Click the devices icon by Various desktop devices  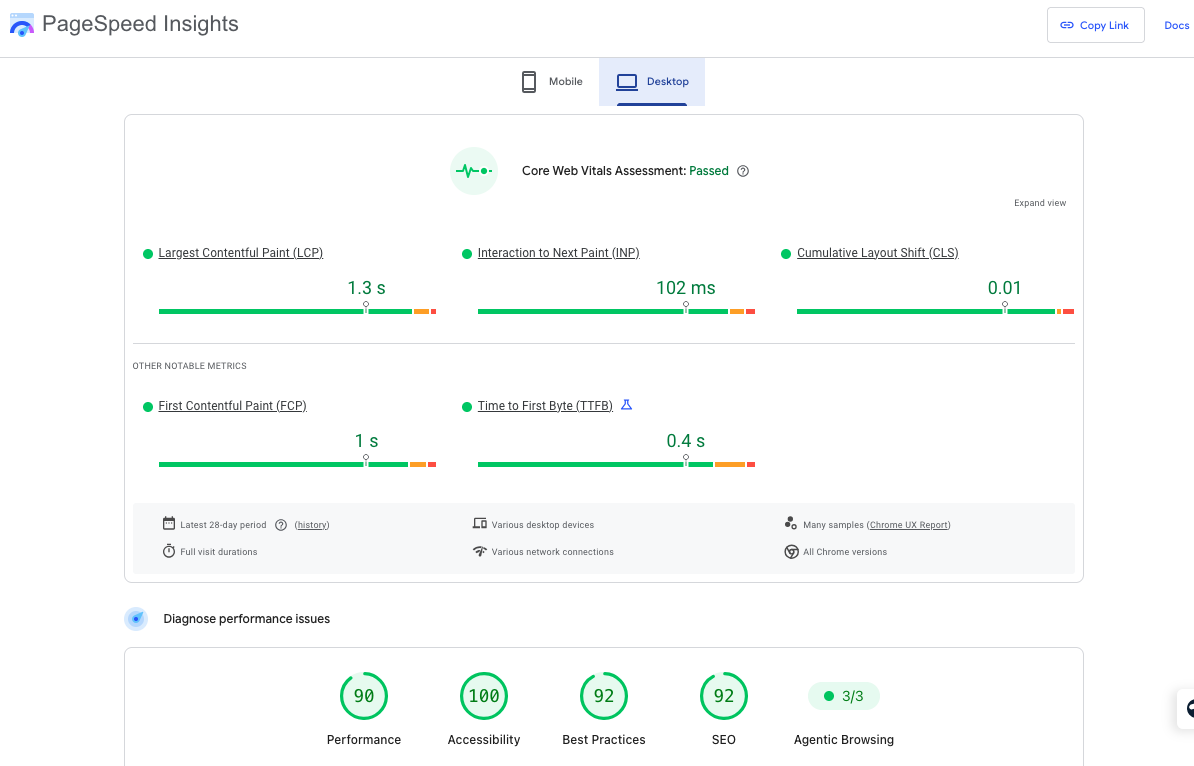click(x=480, y=523)
